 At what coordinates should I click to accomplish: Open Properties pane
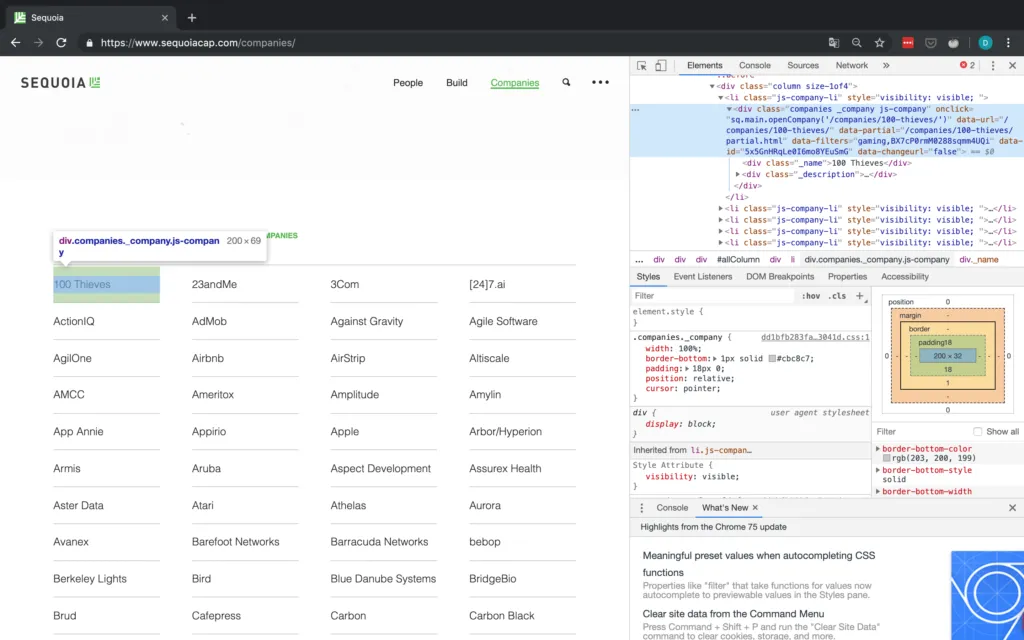click(x=847, y=276)
